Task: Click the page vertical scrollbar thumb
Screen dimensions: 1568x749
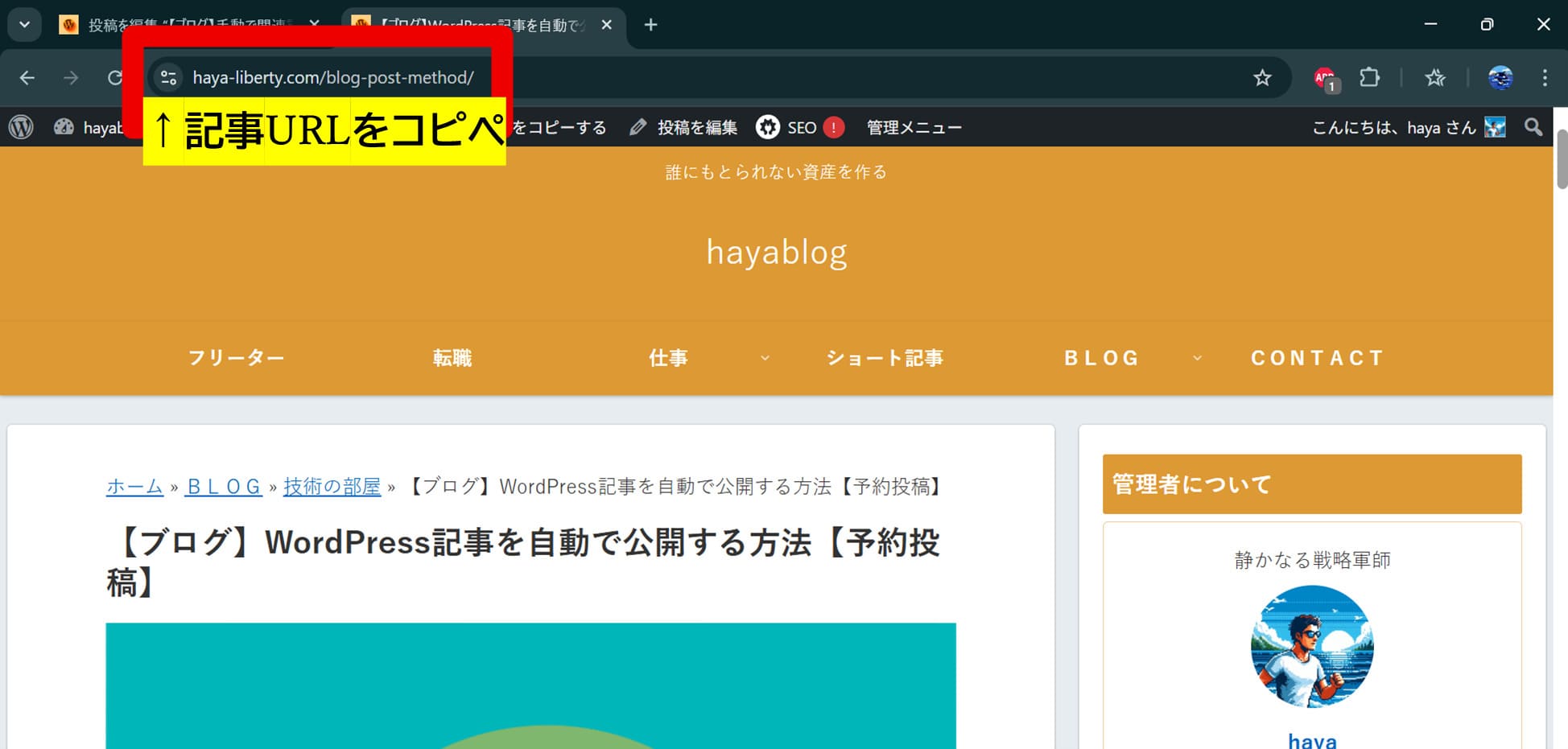Action: pyautogui.click(x=1562, y=158)
